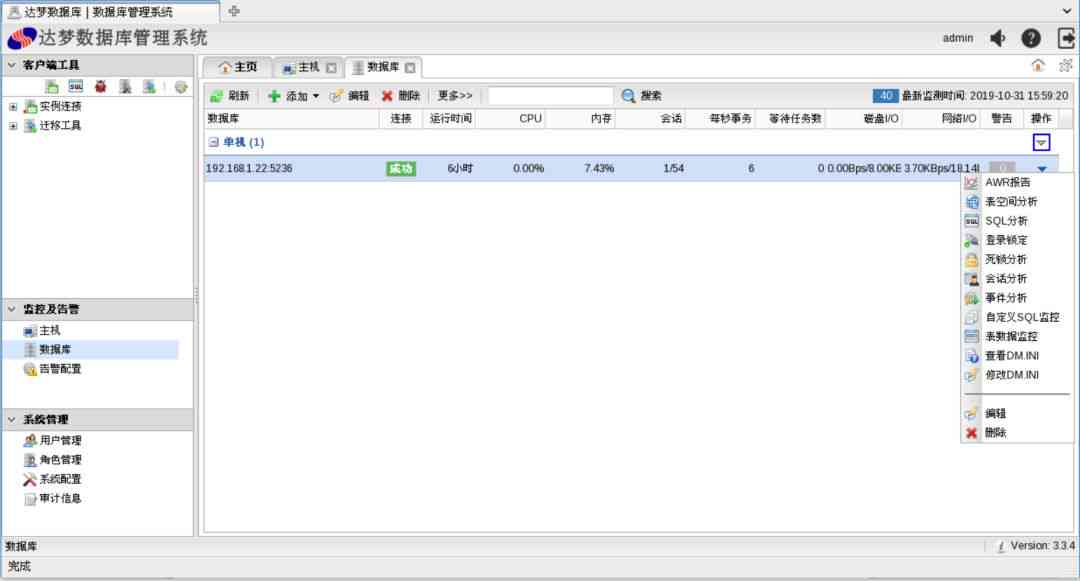Collapse the 监控及告警 panel section
This screenshot has width=1080, height=581.
coord(12,309)
